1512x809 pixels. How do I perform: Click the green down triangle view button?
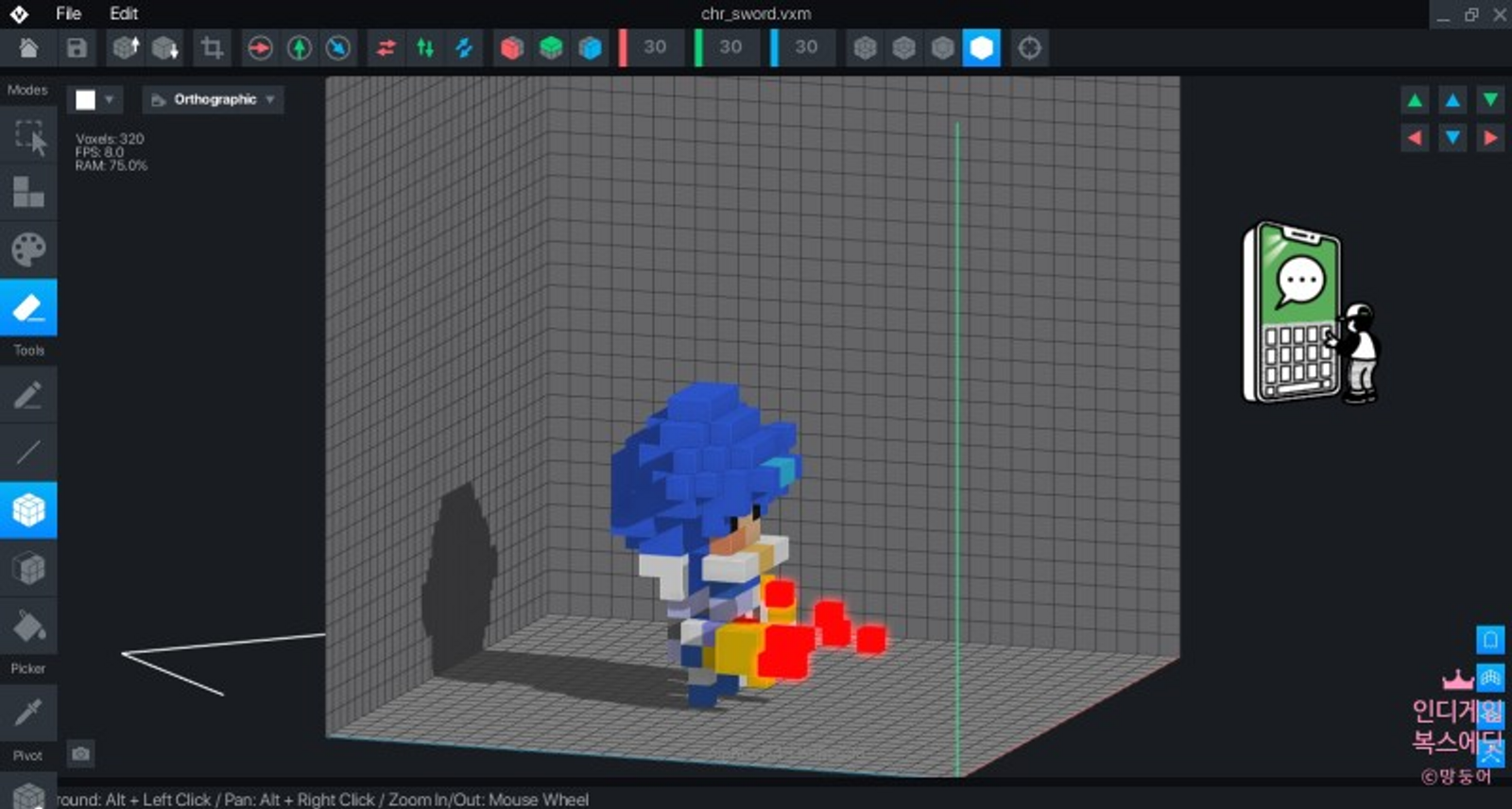[1490, 100]
